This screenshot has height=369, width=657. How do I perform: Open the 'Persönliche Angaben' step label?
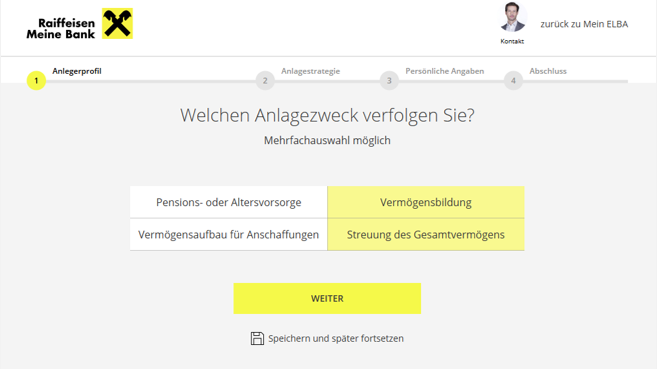[445, 71]
